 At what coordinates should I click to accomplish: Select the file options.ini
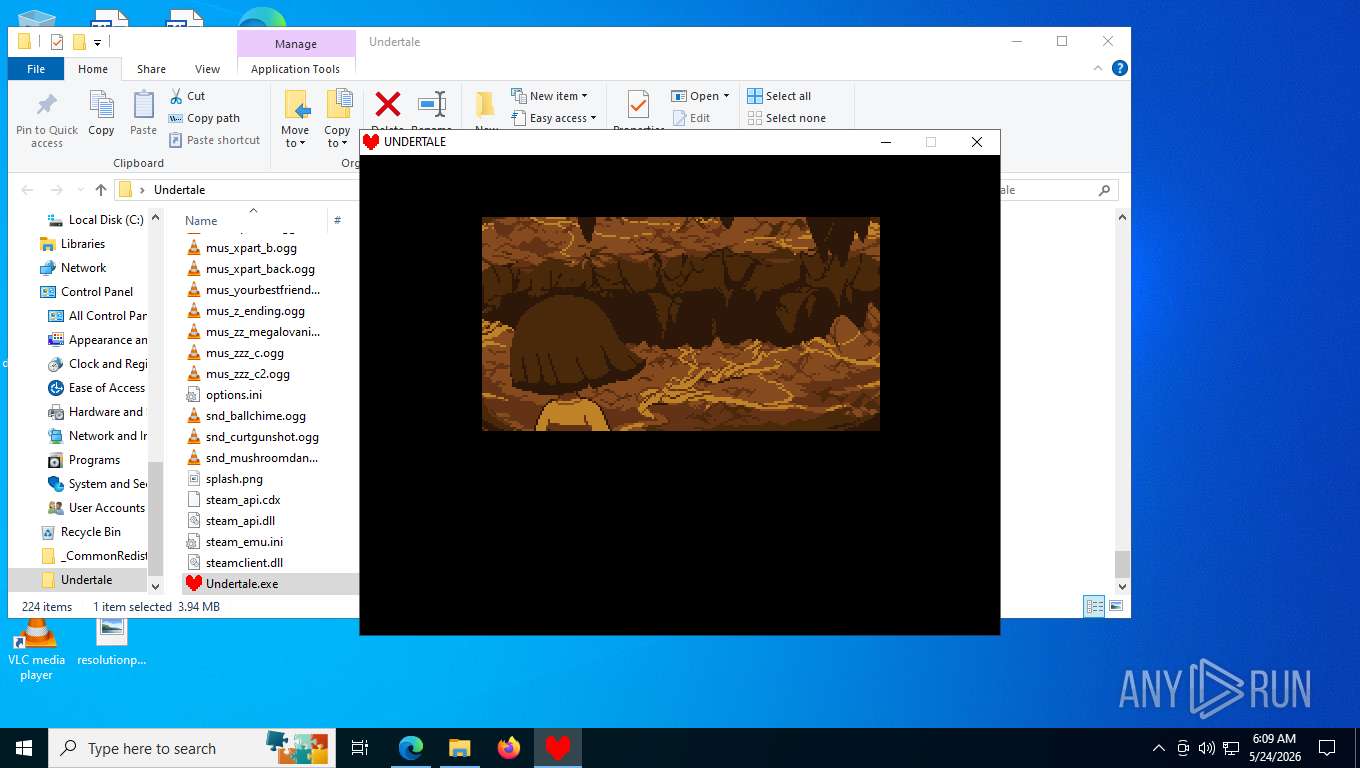pyautogui.click(x=223, y=395)
